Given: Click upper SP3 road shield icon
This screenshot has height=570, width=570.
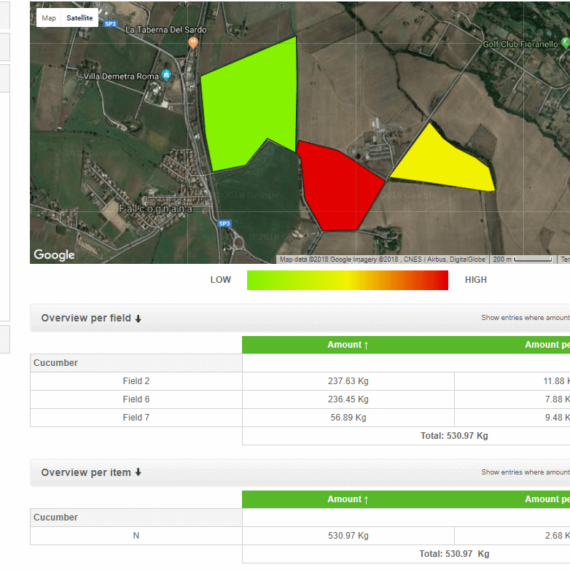Looking at the screenshot, I should point(110,24).
